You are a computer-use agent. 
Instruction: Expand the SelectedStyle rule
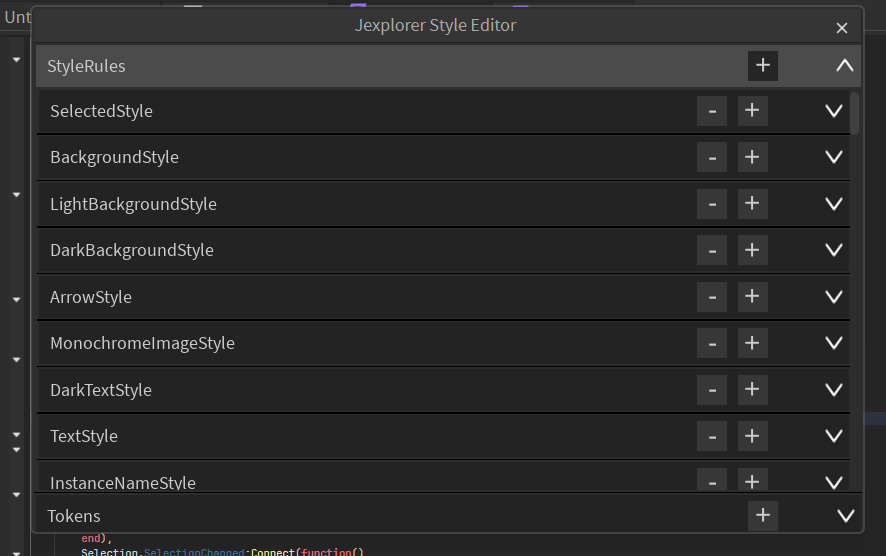click(834, 111)
